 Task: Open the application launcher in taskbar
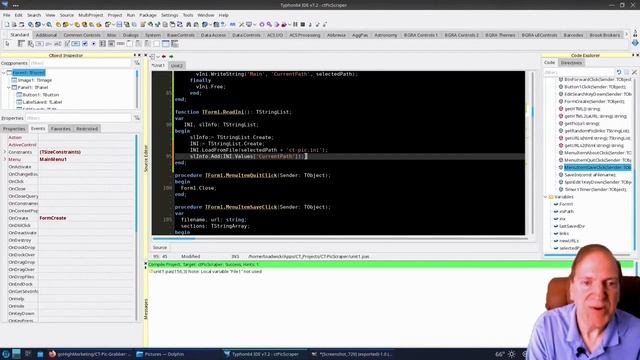point(6,354)
